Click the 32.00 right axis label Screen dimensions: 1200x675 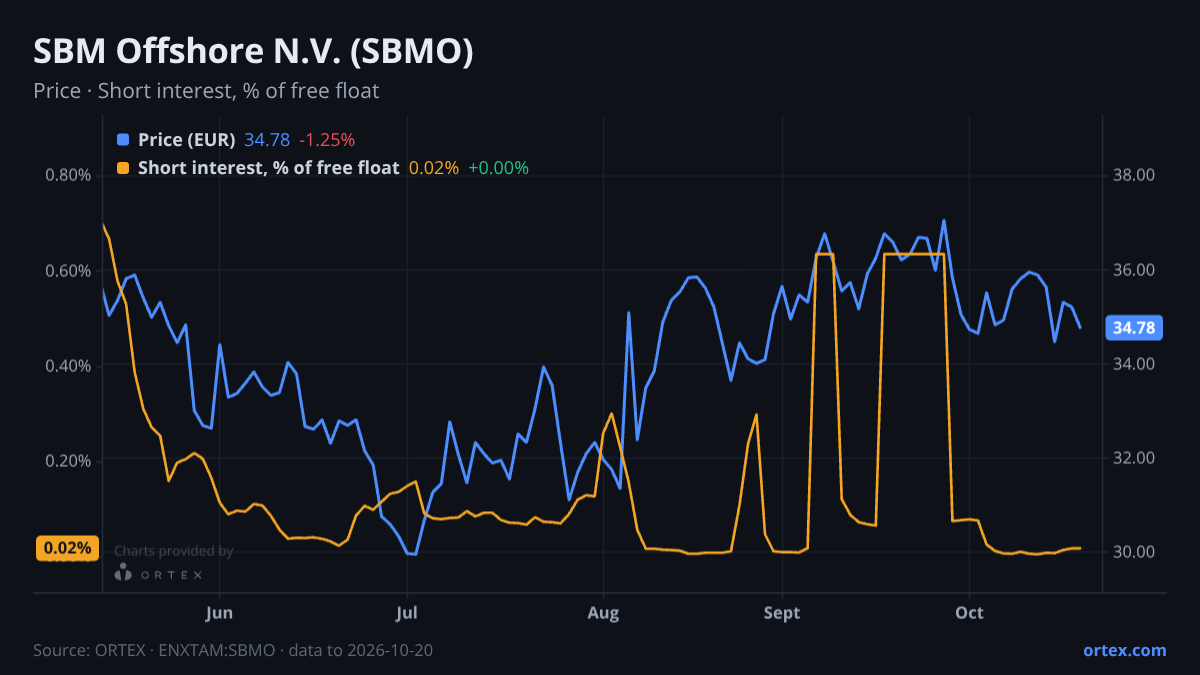pos(1133,458)
